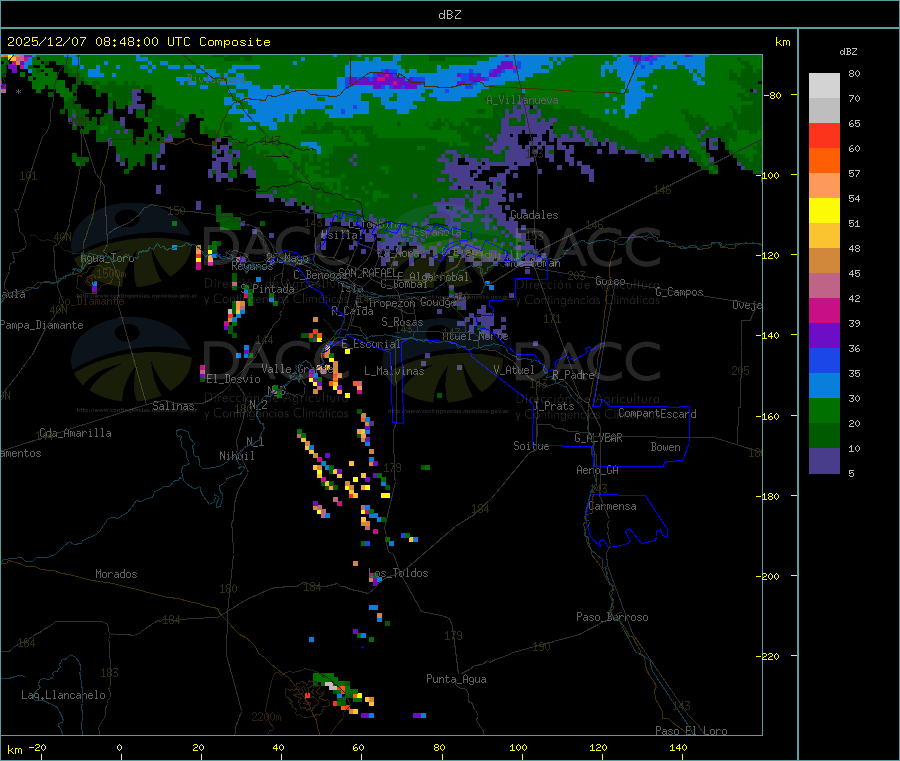Image resolution: width=900 pixels, height=761 pixels.
Task: Click the Aero_GA map label
Action: (598, 470)
